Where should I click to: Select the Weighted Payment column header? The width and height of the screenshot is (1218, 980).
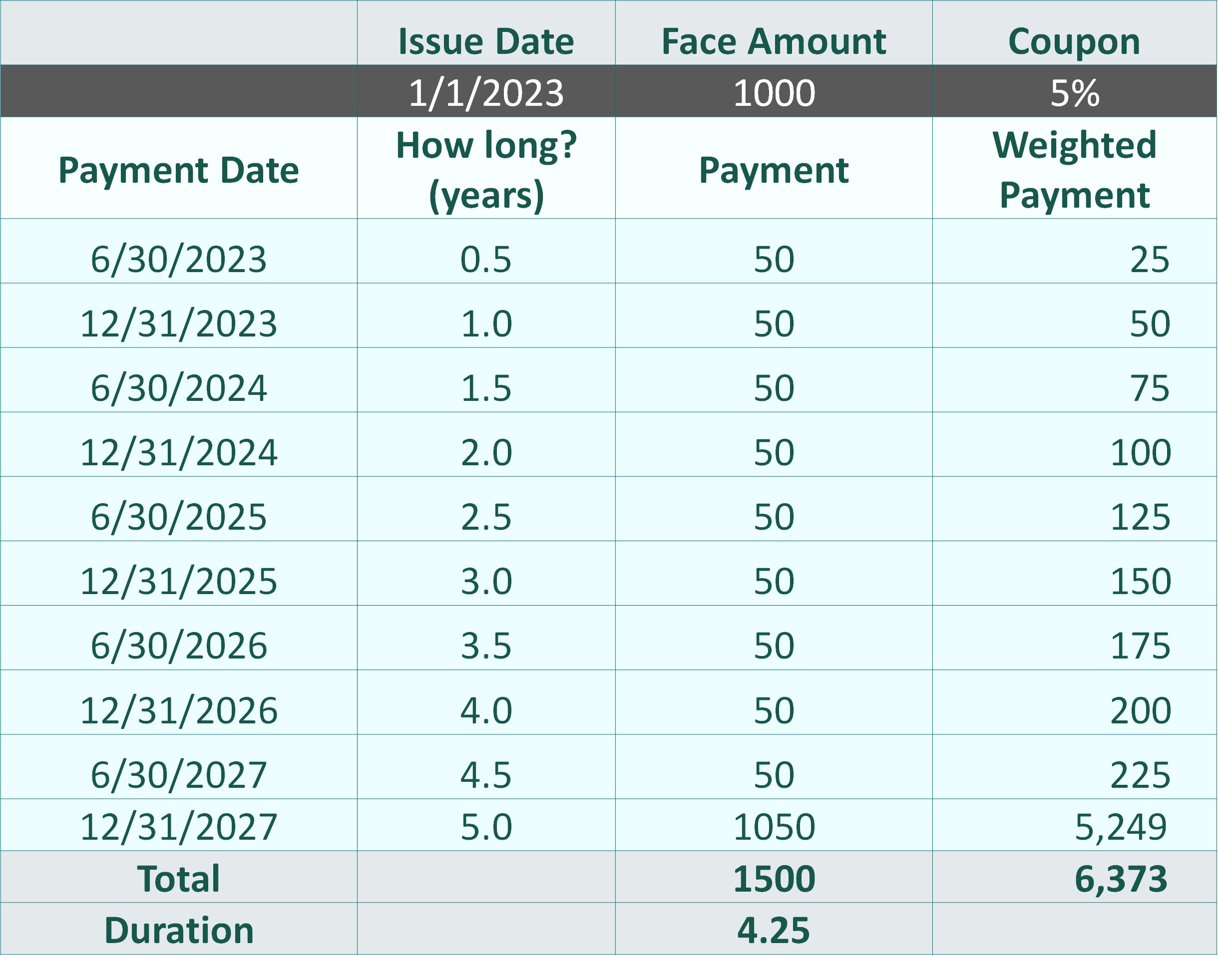1075,168
